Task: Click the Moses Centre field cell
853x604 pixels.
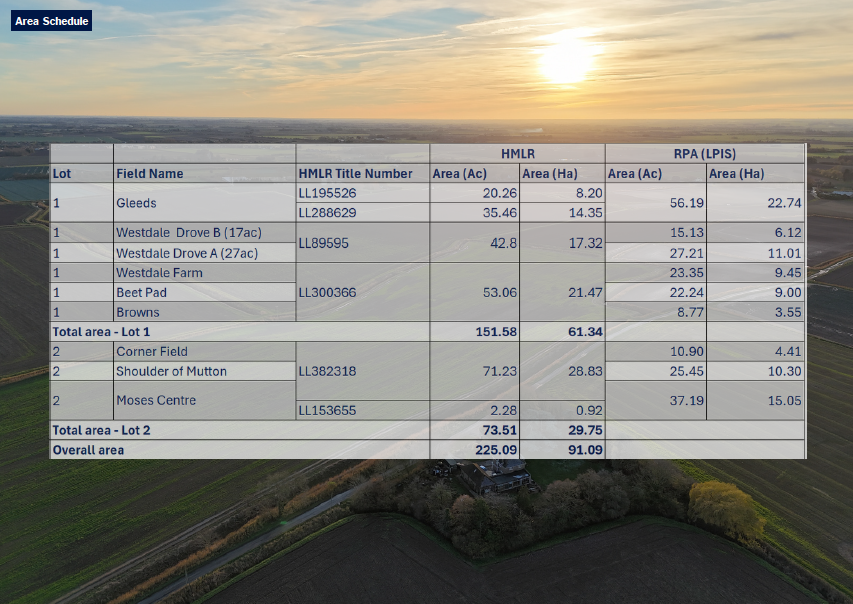Action: pyautogui.click(x=155, y=401)
